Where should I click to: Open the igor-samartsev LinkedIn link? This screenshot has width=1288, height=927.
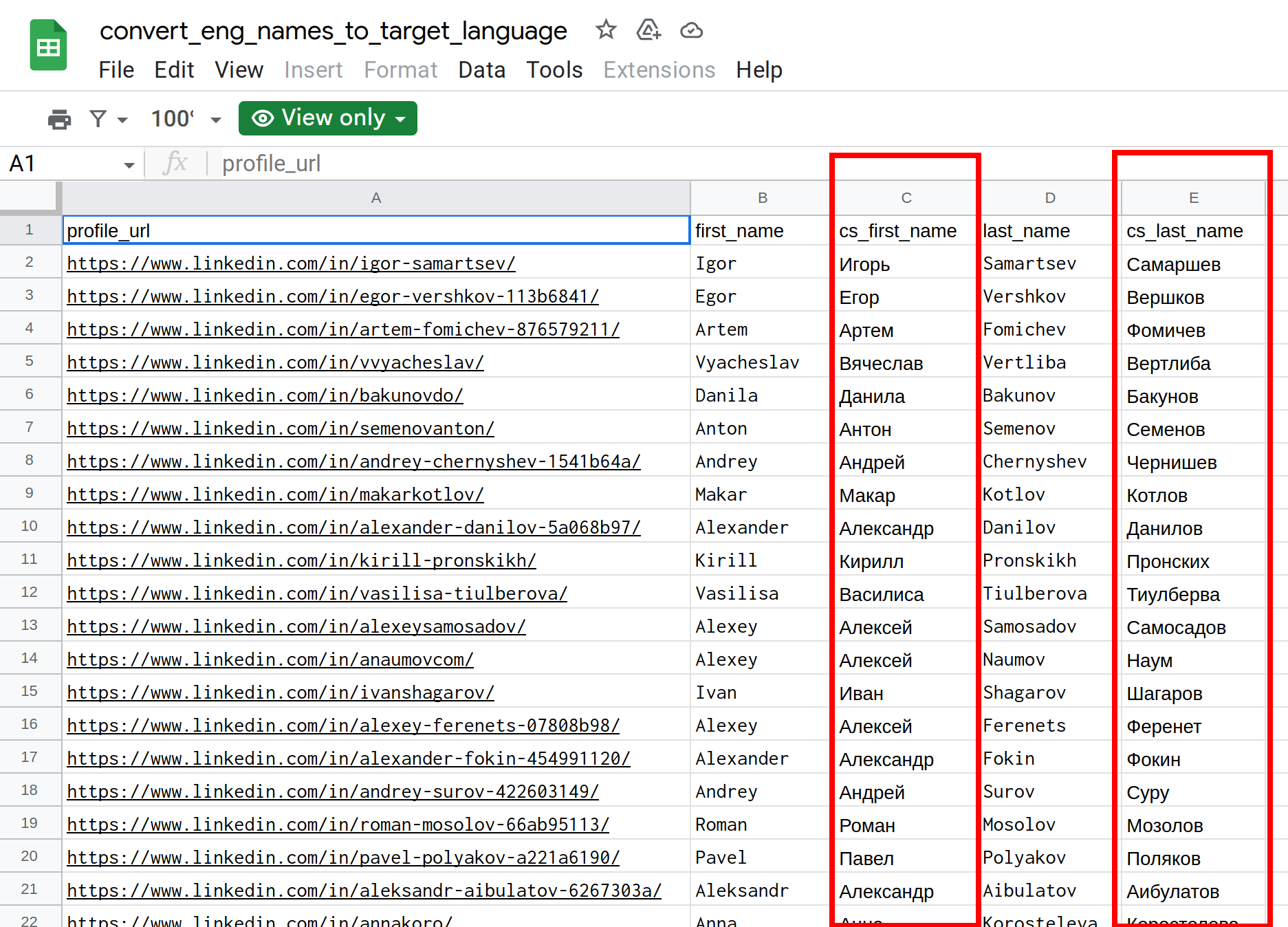tap(291, 263)
